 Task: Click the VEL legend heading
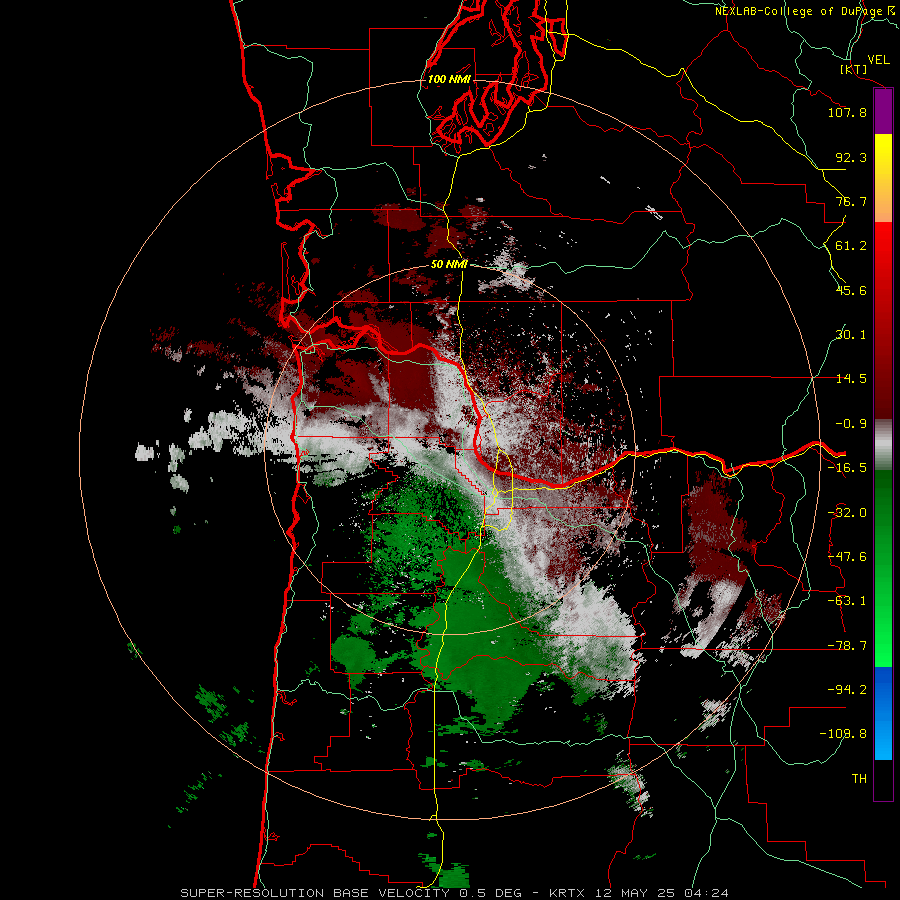click(878, 60)
